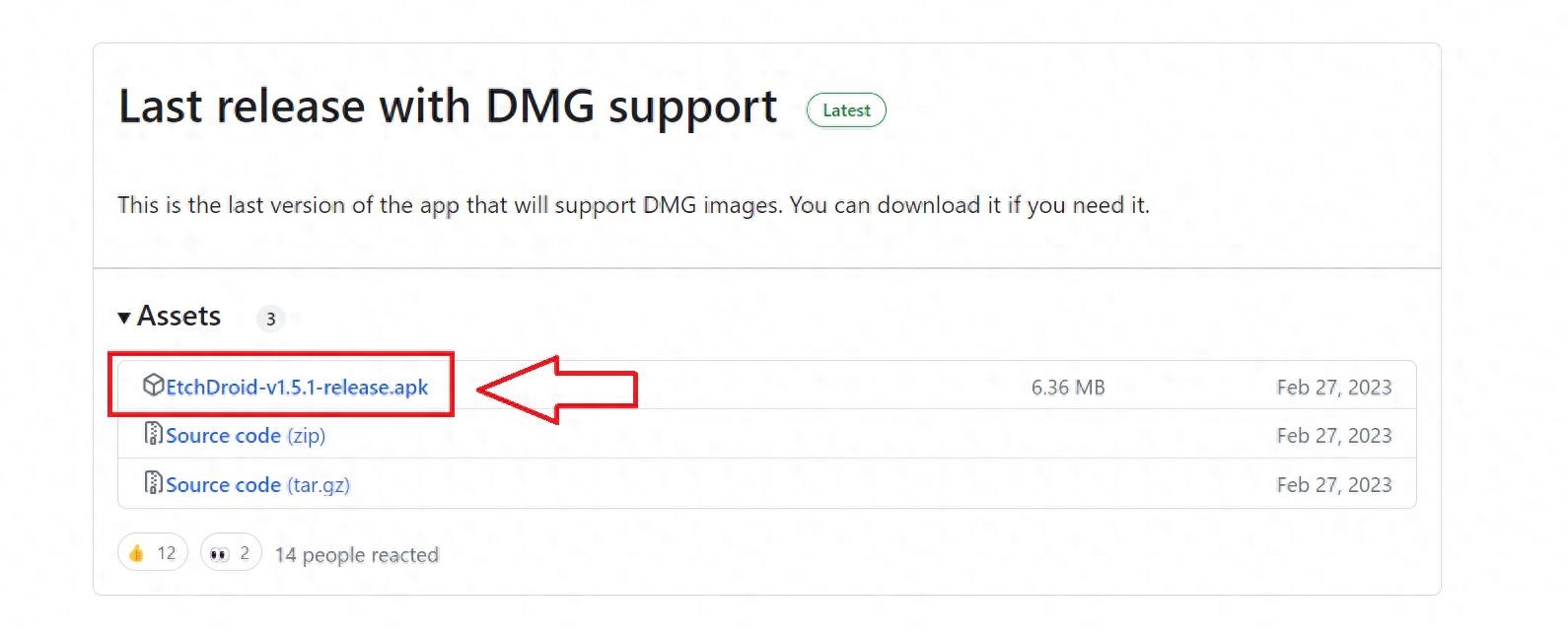
Task: Click the Assets section heading
Action: tap(178, 316)
